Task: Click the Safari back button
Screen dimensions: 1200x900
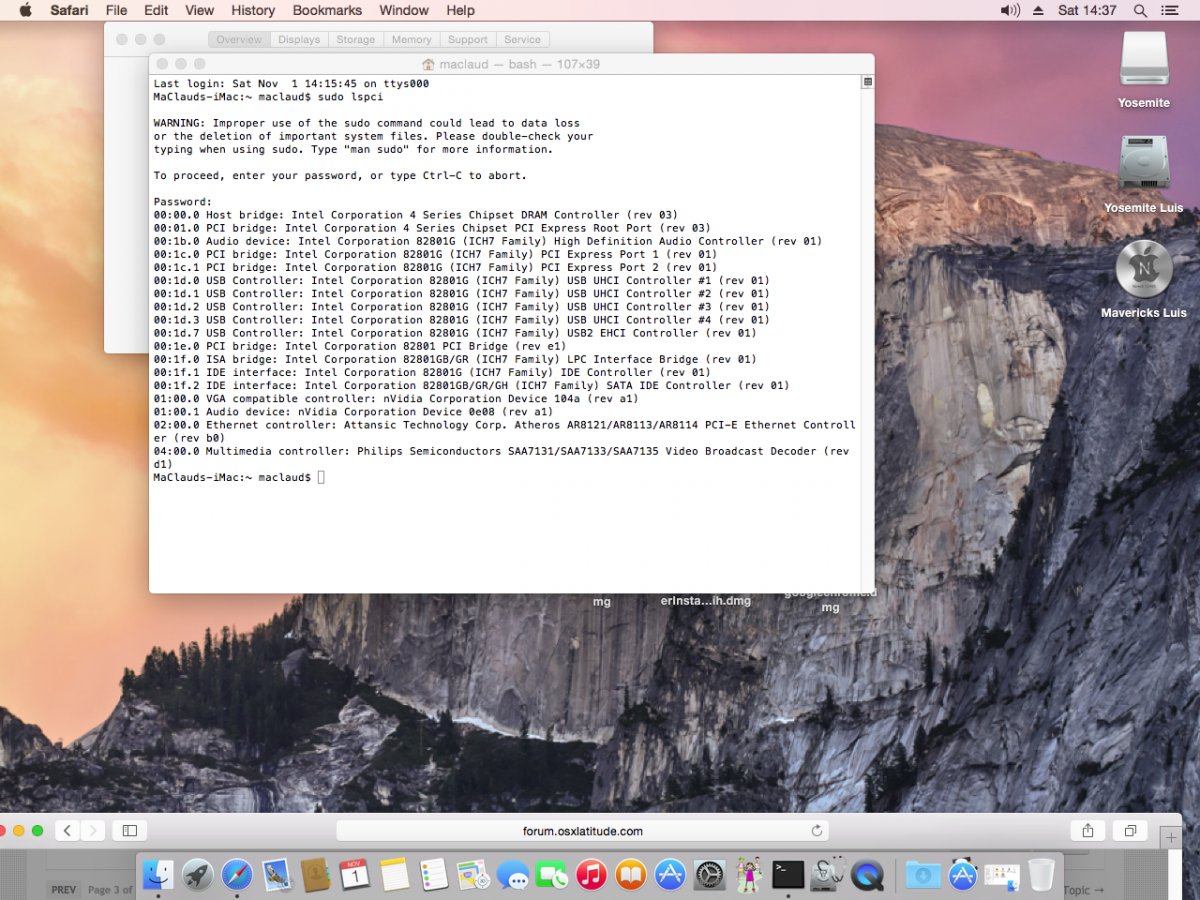Action: click(x=68, y=830)
